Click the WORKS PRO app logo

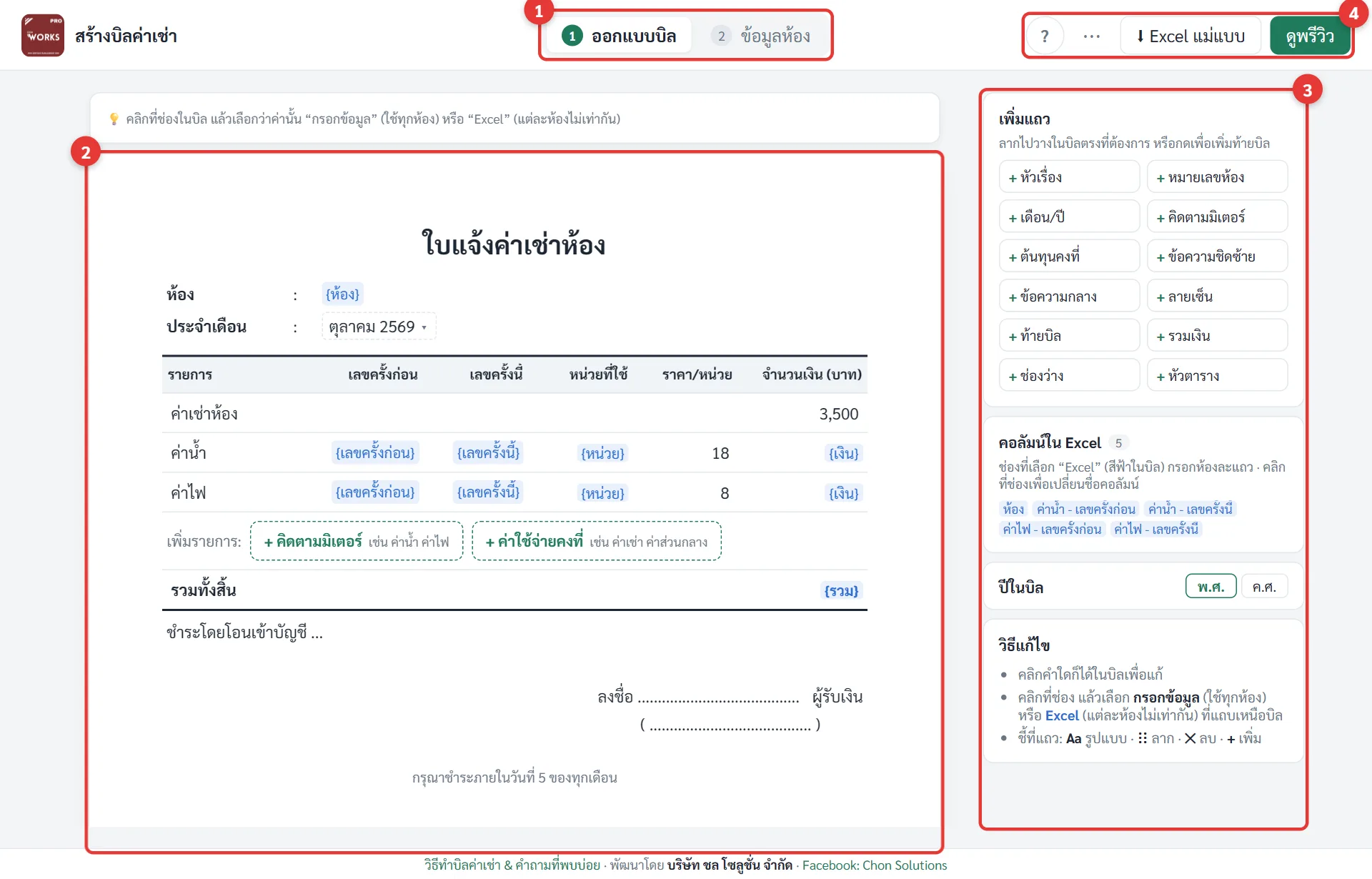coord(43,35)
